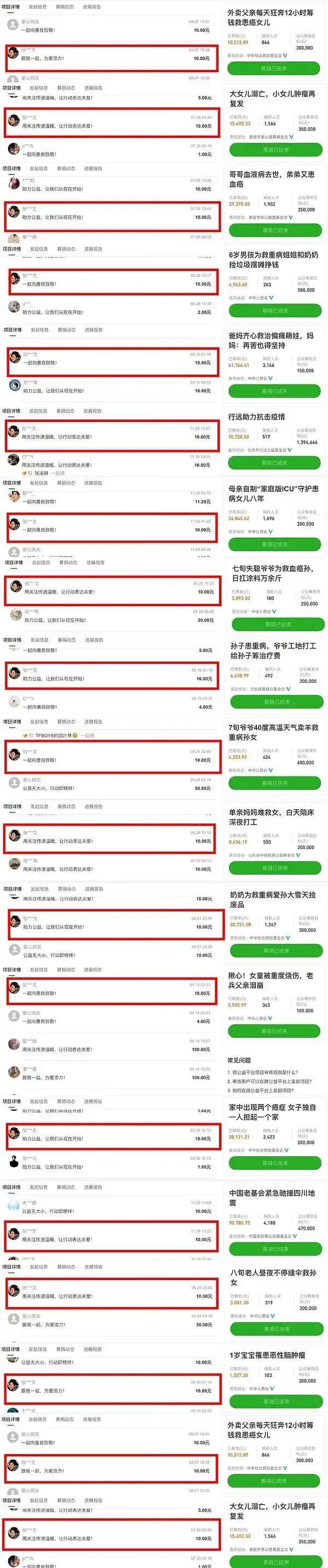This screenshot has height=1568, width=328.
Task: Click 募捐已结束 button under 1岁宝宝罹患恶性脑肿瘤
Action: 275,1401
